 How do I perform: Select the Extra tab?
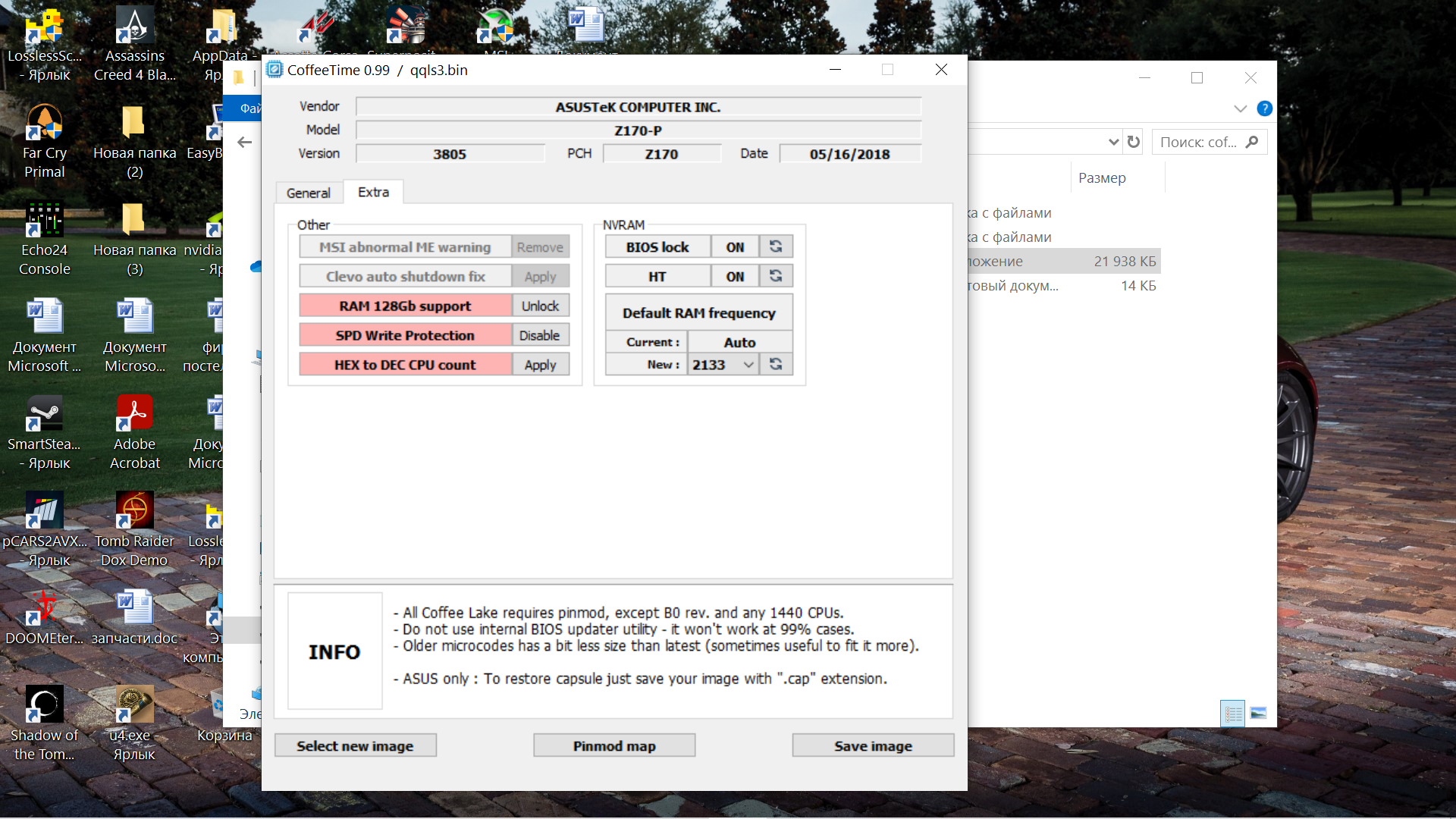[x=373, y=192]
